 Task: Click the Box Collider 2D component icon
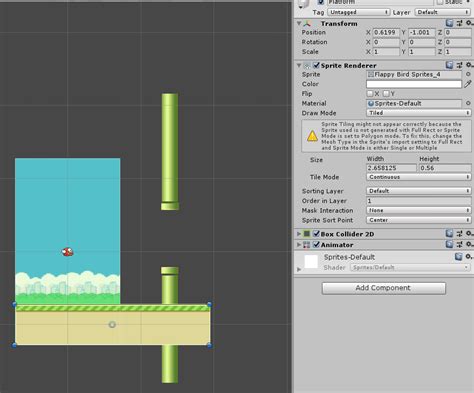307,234
